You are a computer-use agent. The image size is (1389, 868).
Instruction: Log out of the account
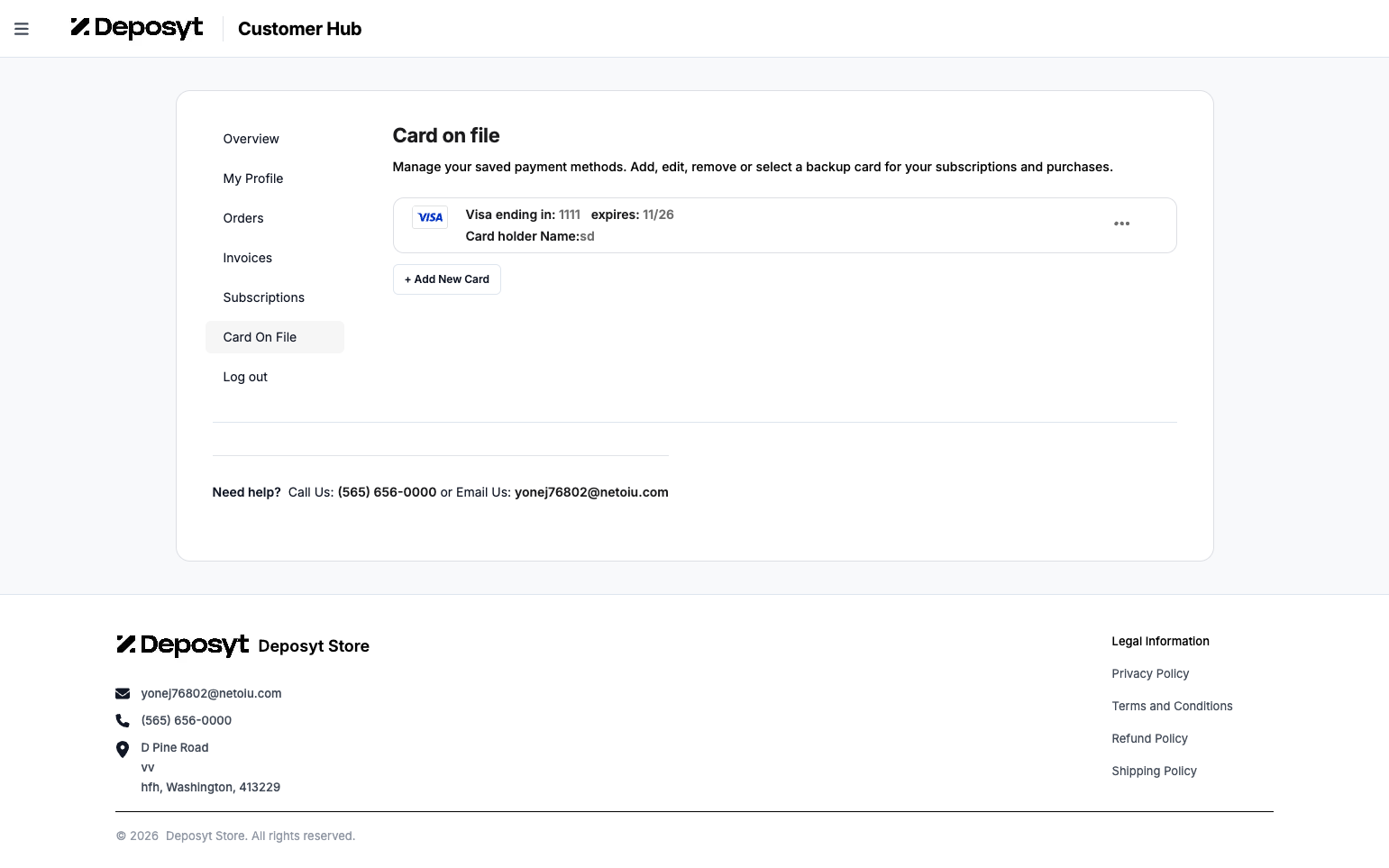pos(245,377)
